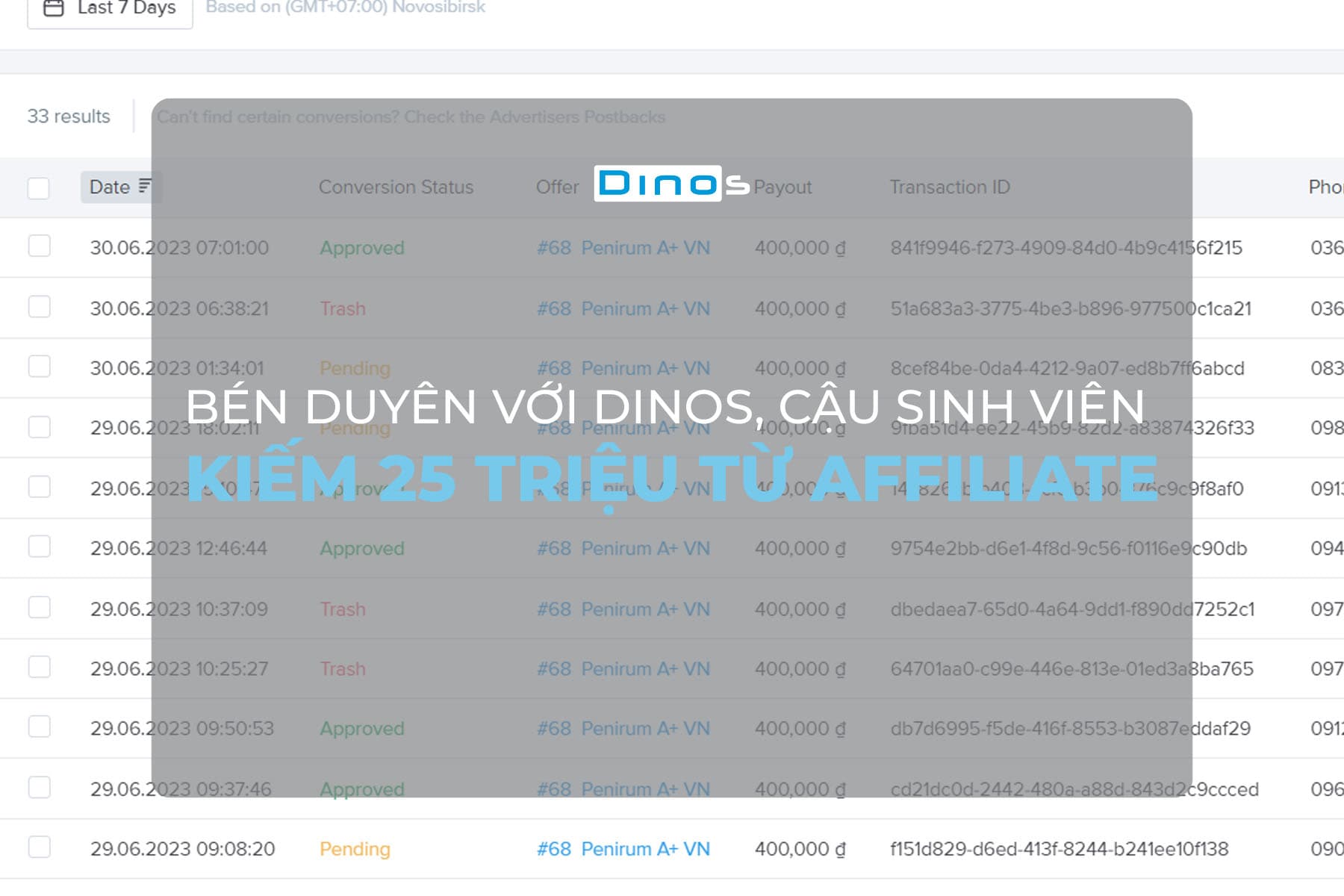Viewport: 1344px width, 896px height.
Task: Select the checkbox for 29.06.2023 12:46:44
Action: 39,547
